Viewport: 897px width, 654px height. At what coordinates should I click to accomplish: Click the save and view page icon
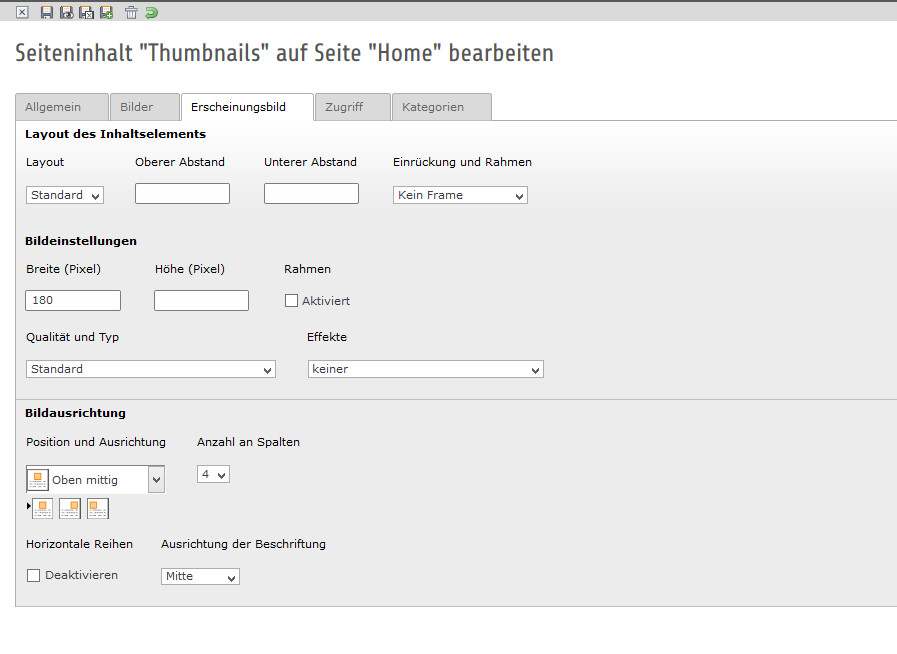67,12
